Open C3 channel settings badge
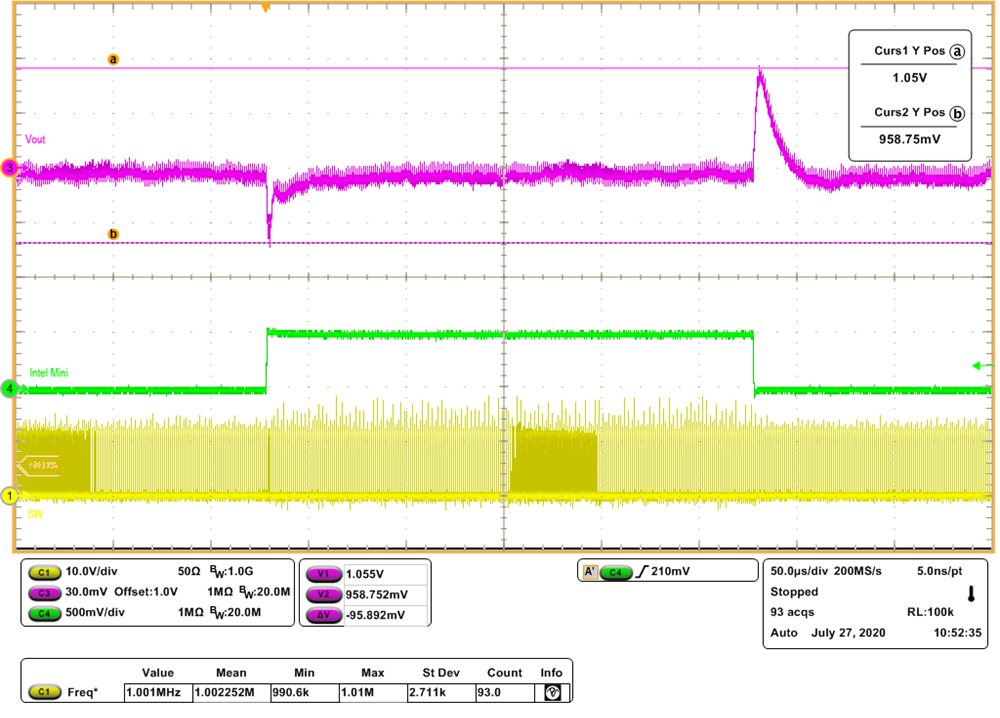 click(45, 592)
